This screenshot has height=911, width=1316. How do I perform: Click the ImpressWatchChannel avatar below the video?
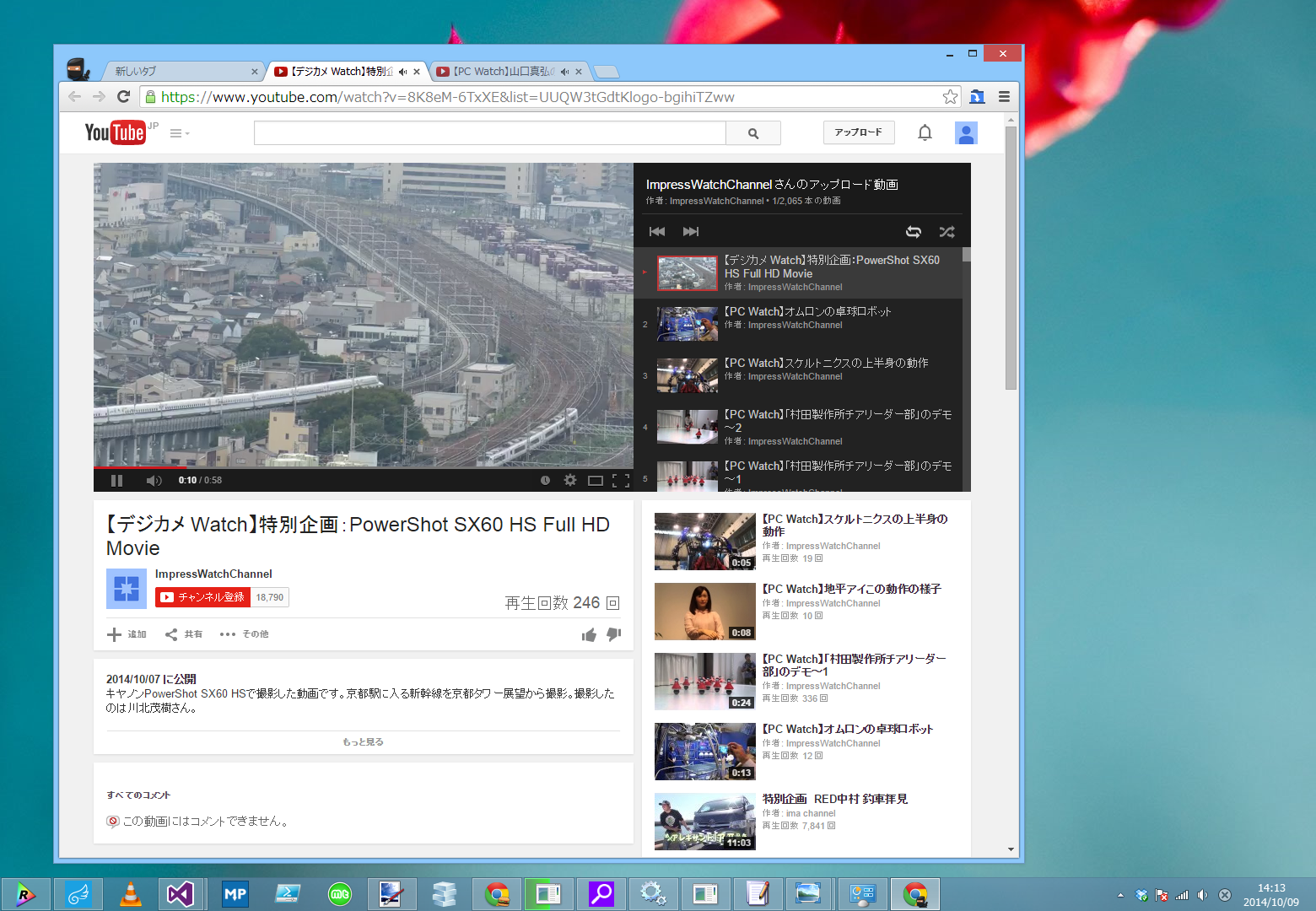coord(127,589)
